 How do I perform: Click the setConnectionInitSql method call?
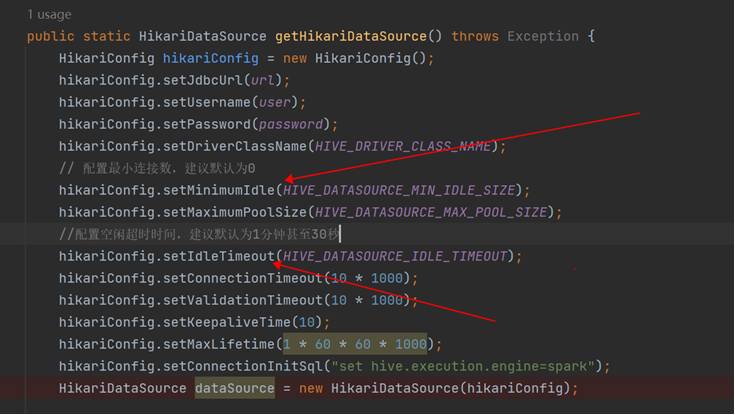pyautogui.click(x=242, y=366)
